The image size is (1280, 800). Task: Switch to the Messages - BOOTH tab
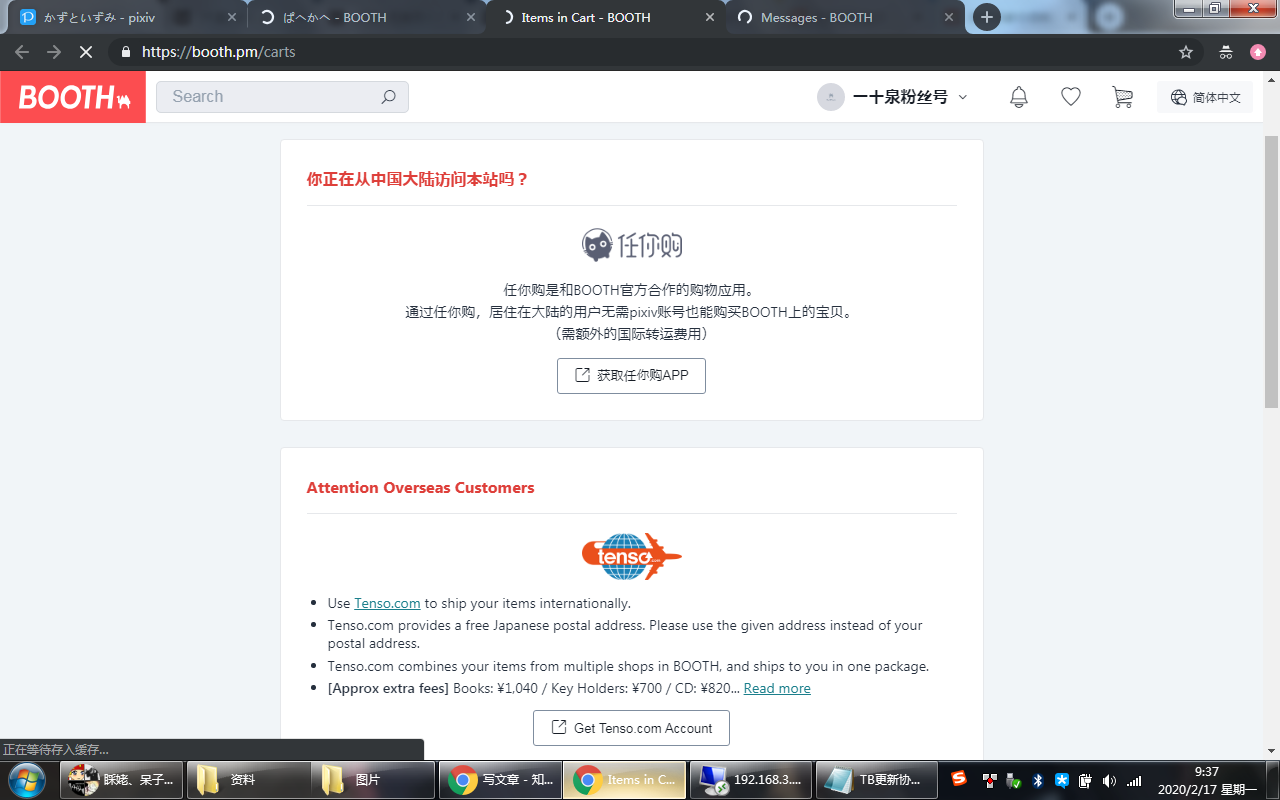[816, 17]
